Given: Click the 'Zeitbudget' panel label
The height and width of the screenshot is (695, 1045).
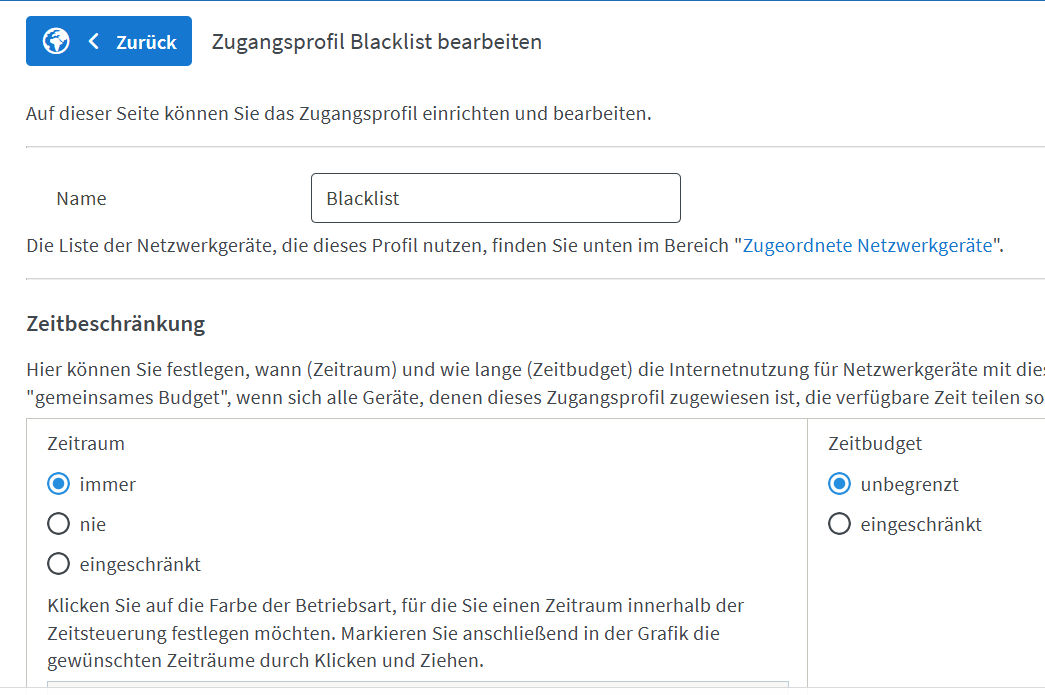Looking at the screenshot, I should [x=875, y=443].
